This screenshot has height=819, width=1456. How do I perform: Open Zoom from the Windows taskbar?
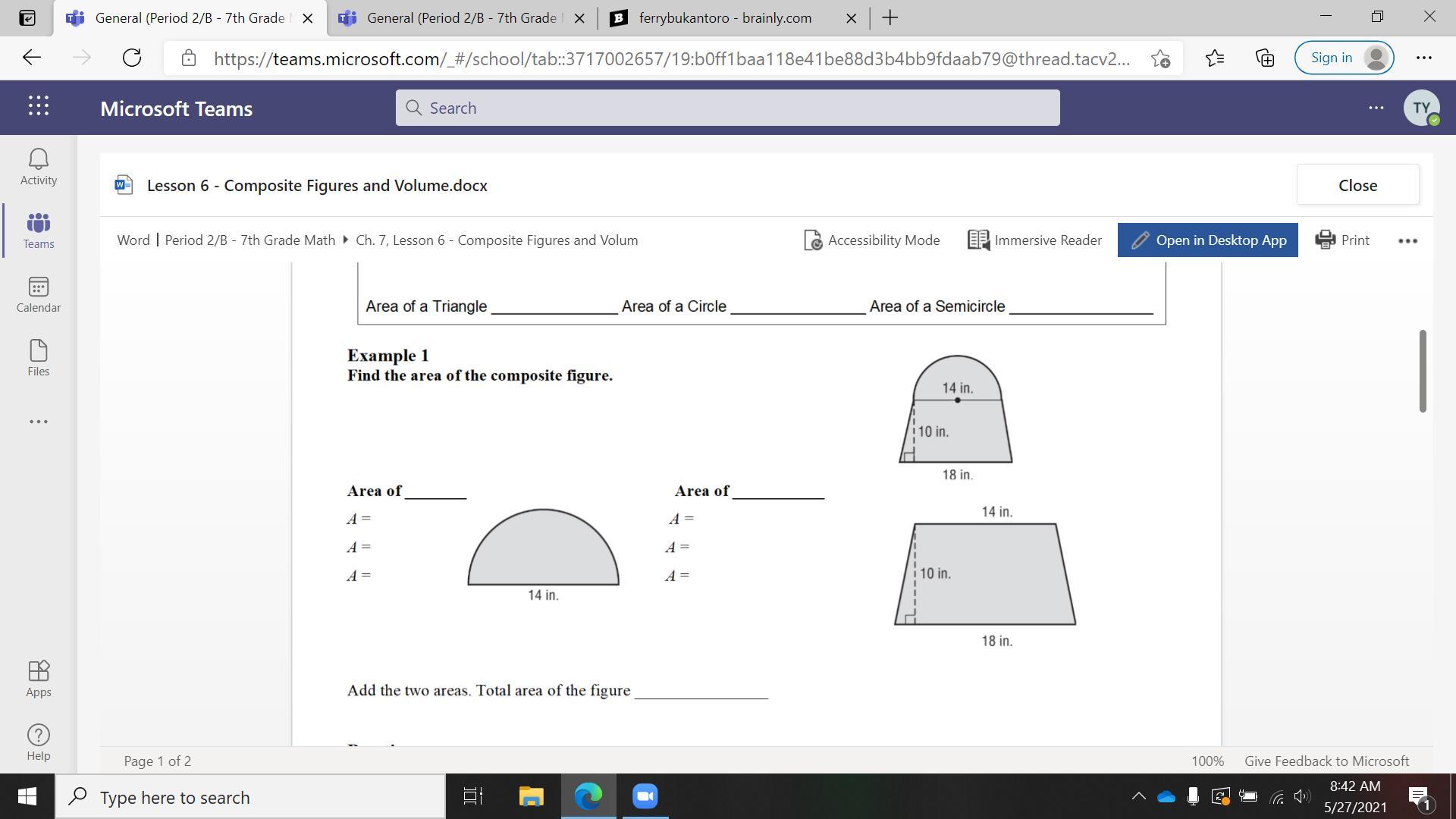coord(645,796)
